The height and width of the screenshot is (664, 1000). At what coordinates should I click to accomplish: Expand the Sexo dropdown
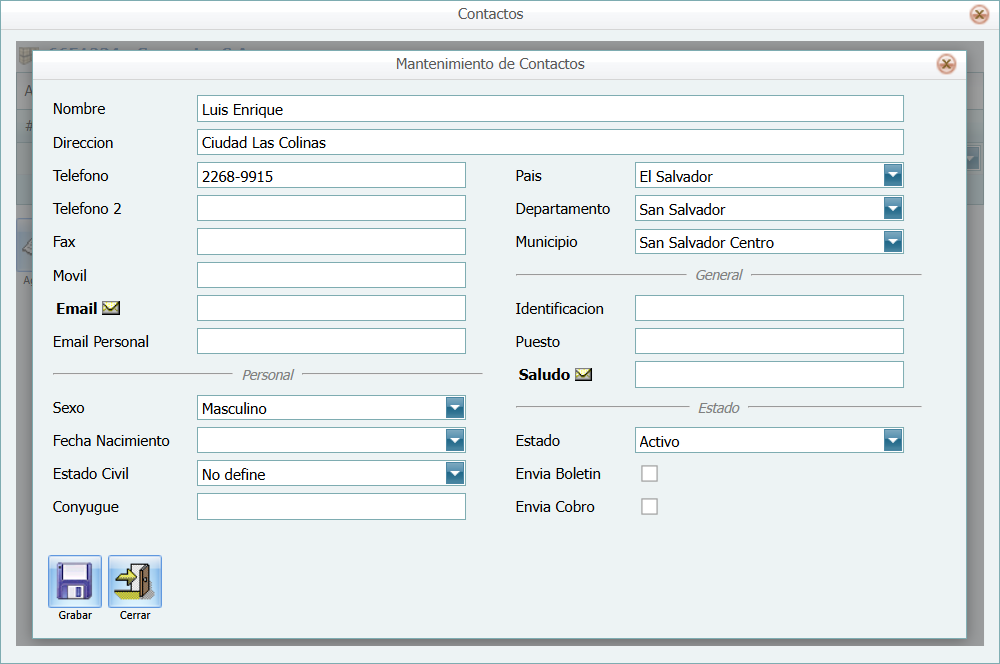(x=455, y=408)
